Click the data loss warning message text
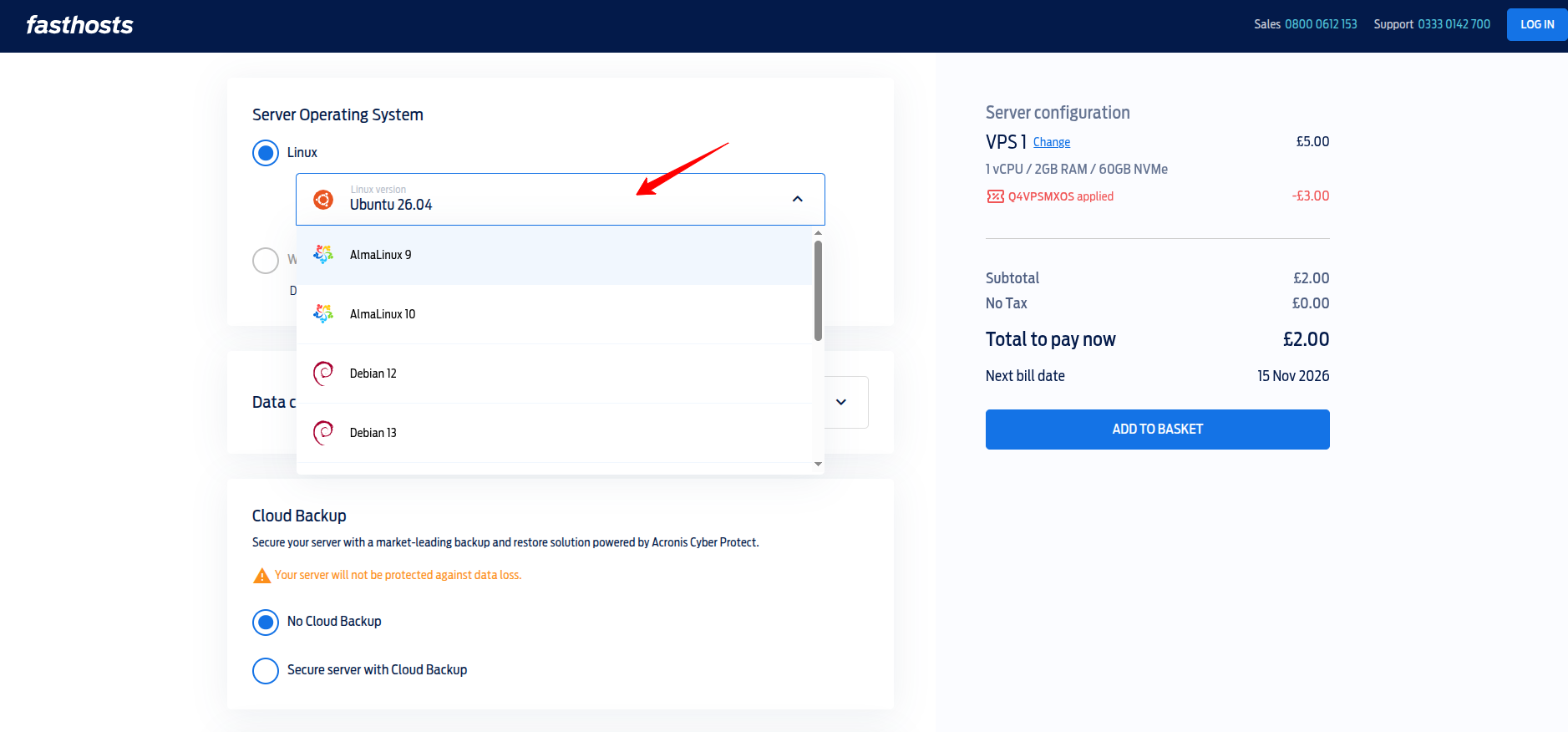Image resolution: width=1568 pixels, height=732 pixels. click(x=398, y=575)
